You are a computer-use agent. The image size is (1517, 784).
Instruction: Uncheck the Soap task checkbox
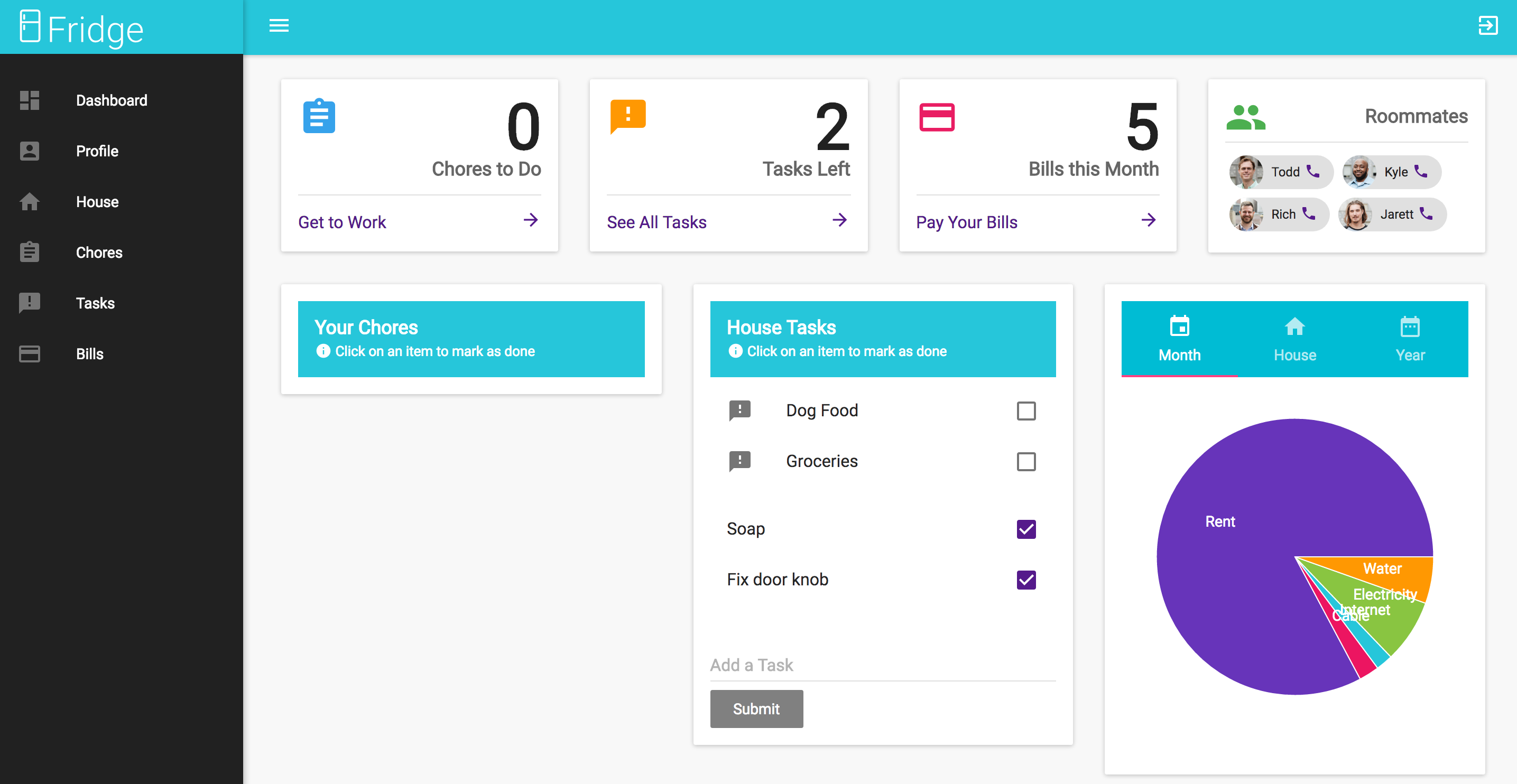pos(1025,529)
